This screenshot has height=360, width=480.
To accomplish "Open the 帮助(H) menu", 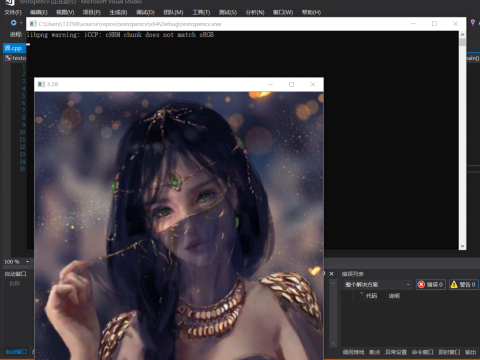I will (311, 12).
